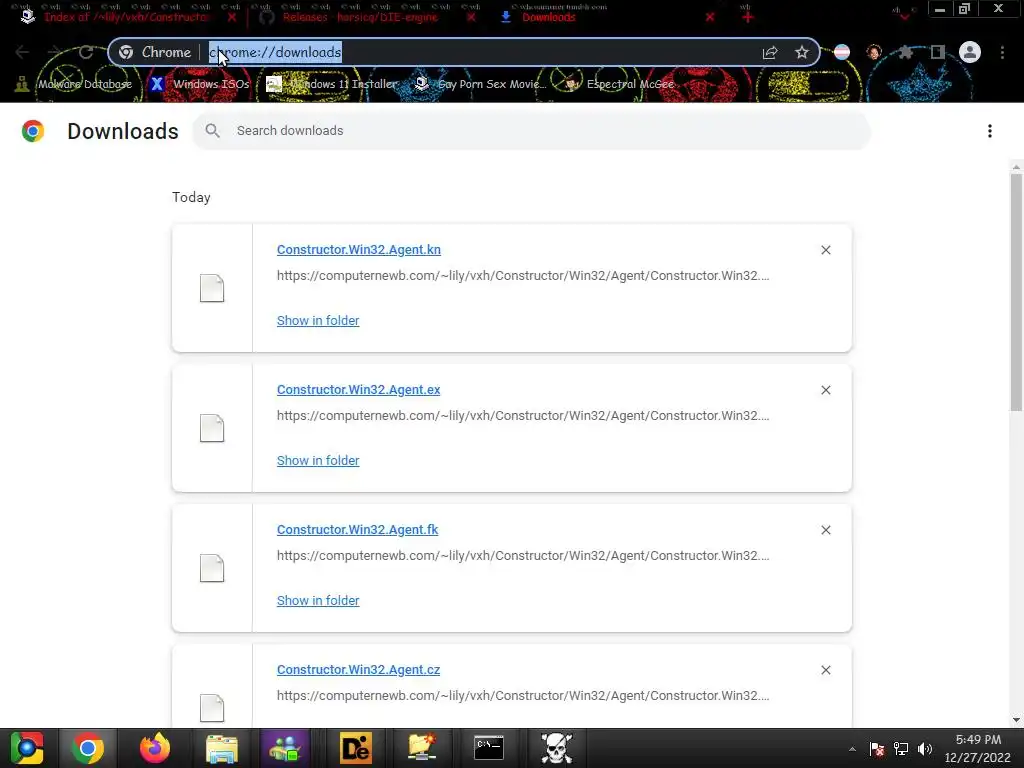The image size is (1024, 768).
Task: Click the browser forward arrow
Action: point(54,52)
